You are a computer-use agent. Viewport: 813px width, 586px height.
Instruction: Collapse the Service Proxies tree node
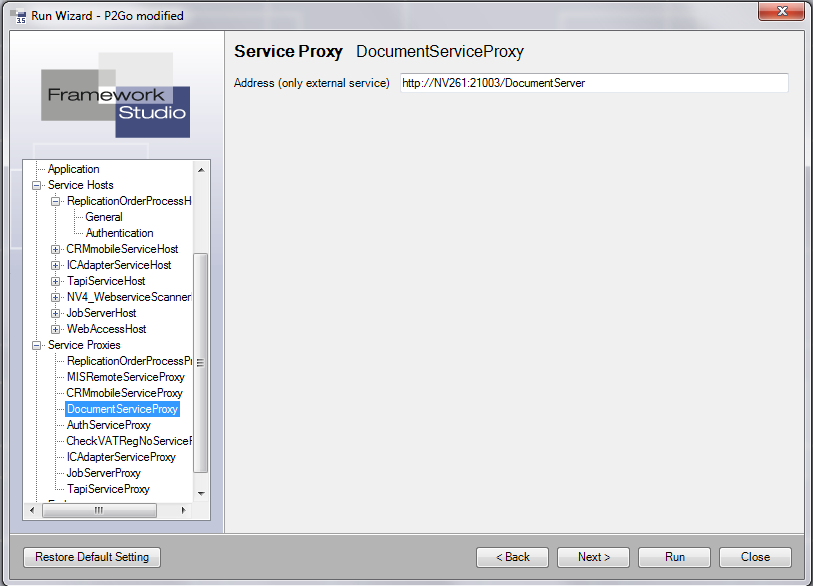tap(36, 345)
